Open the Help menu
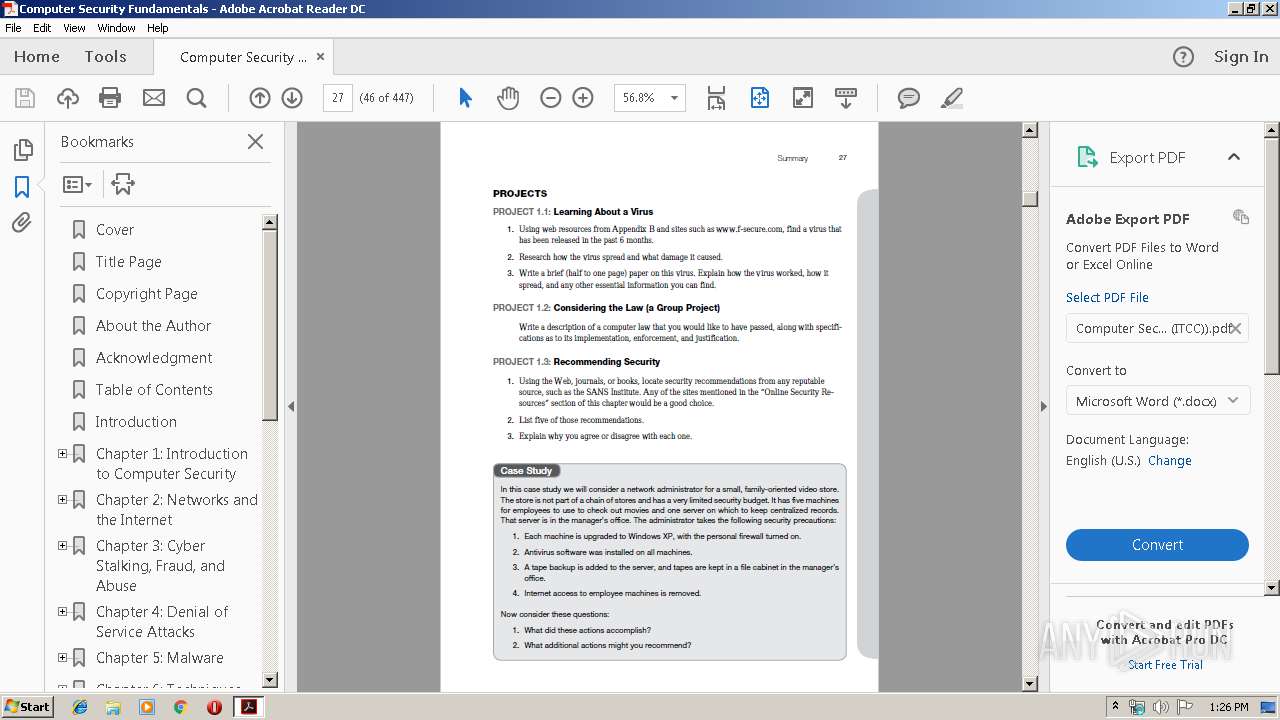The width and height of the screenshot is (1280, 720). [x=158, y=28]
